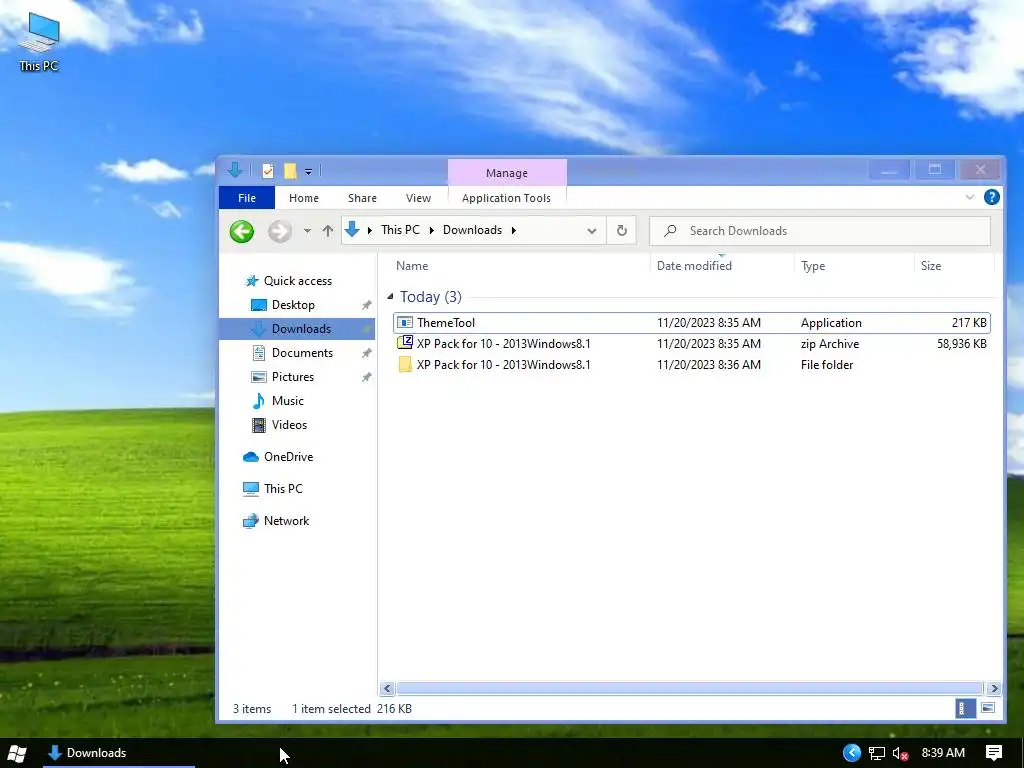Click the yellow folder icon in list
Viewport: 1024px width, 768px height.
click(405, 364)
